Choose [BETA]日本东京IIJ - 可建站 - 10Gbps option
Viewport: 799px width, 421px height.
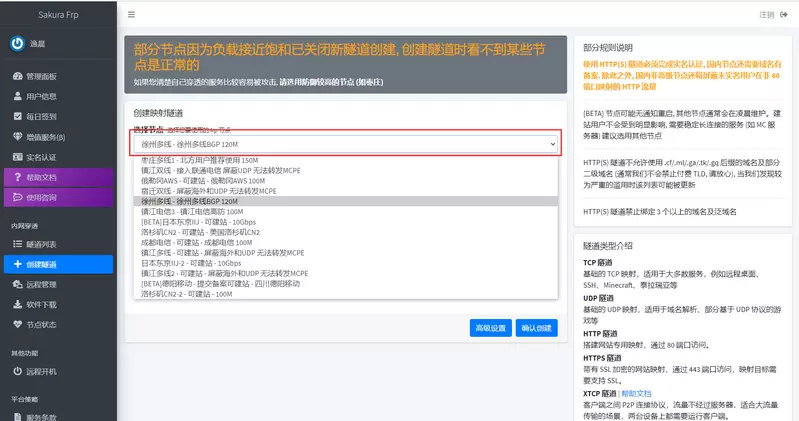(x=345, y=222)
